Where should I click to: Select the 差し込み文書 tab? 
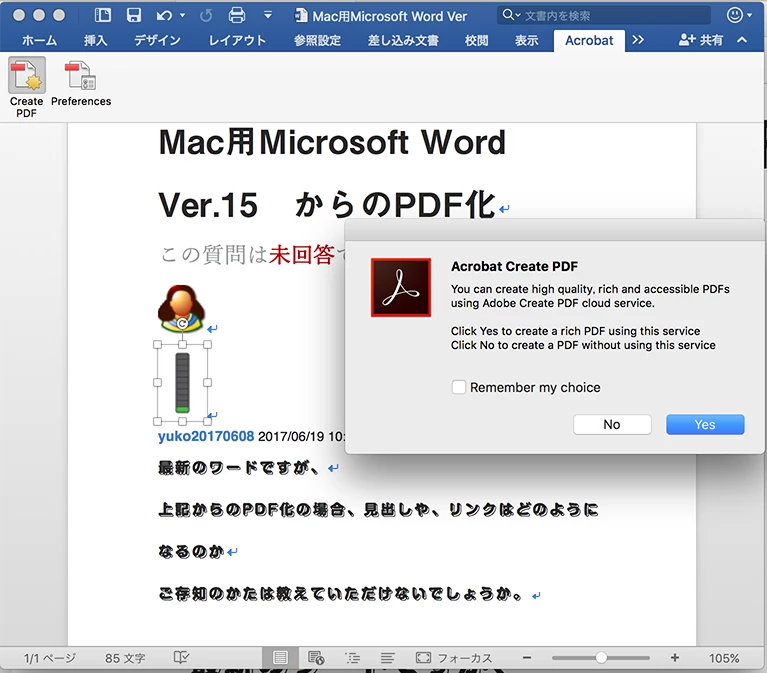403,40
